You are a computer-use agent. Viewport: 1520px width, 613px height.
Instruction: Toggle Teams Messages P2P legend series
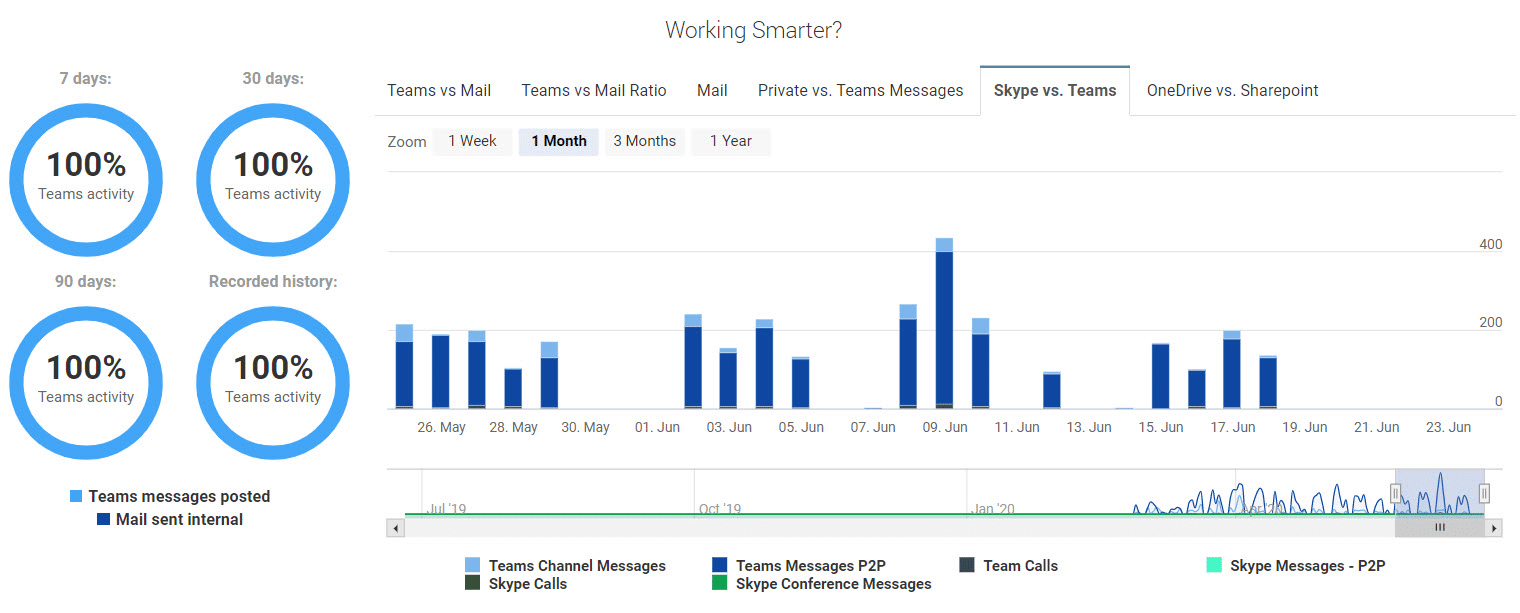pos(810,566)
